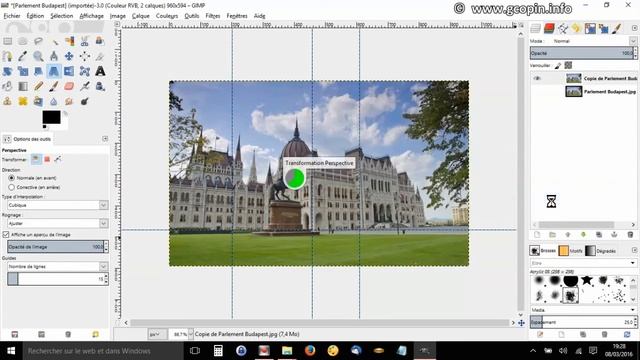
Task: Toggle lock alpha channel icon
Action: (x=568, y=65)
